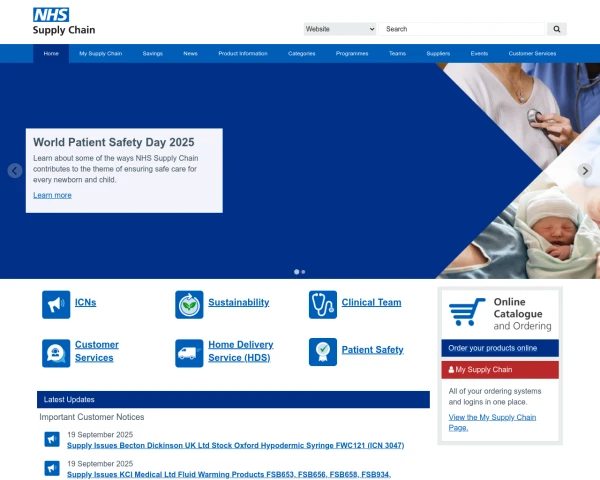The image size is (600, 480).
Task: Open the Suppliers menu item
Action: coord(438,54)
